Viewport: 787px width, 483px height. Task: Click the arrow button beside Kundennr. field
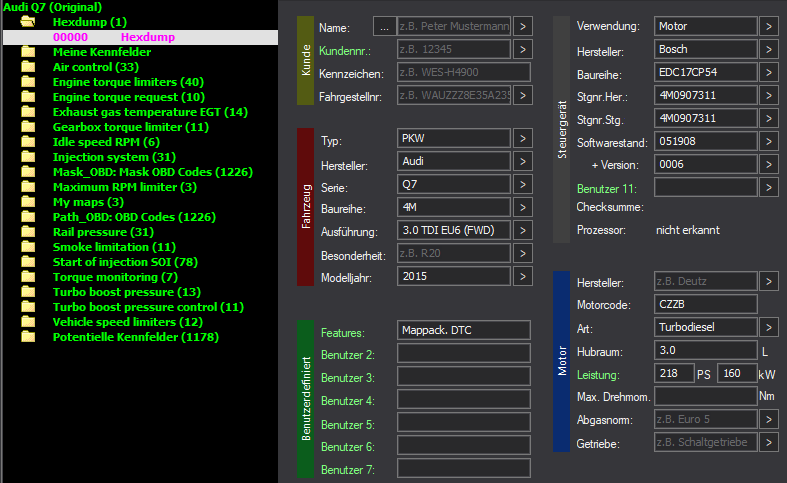click(x=524, y=49)
